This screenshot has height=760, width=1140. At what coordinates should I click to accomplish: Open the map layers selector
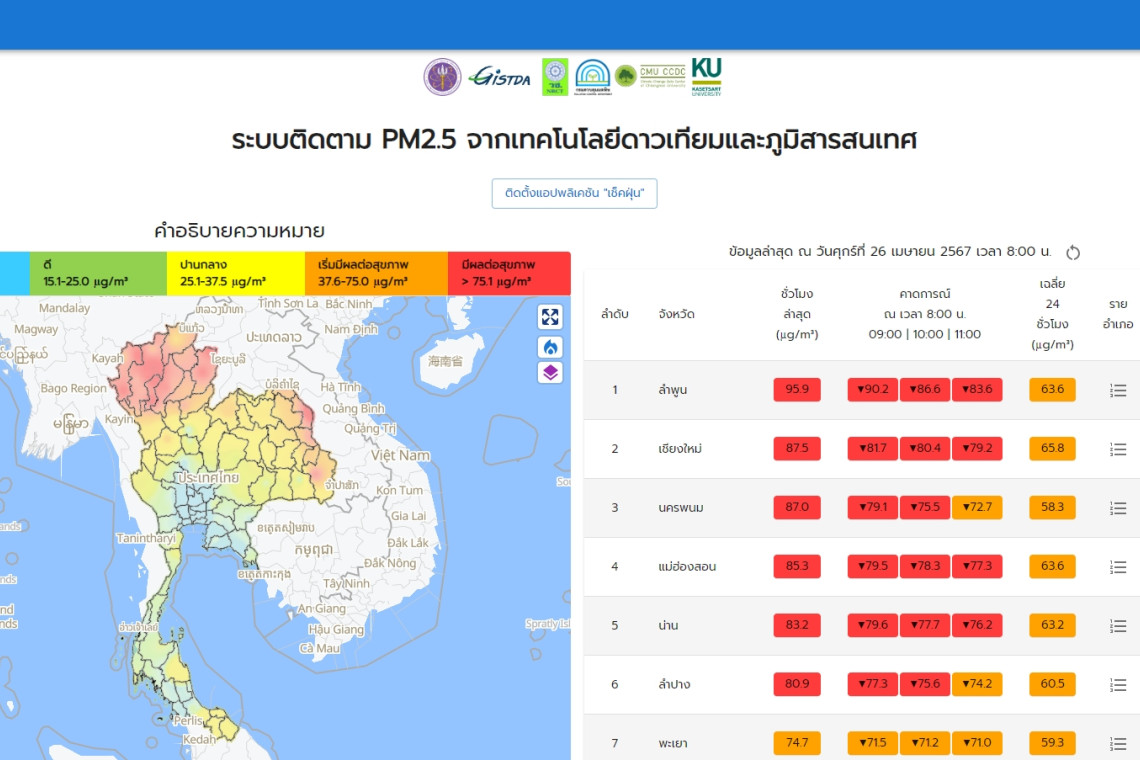pos(550,373)
